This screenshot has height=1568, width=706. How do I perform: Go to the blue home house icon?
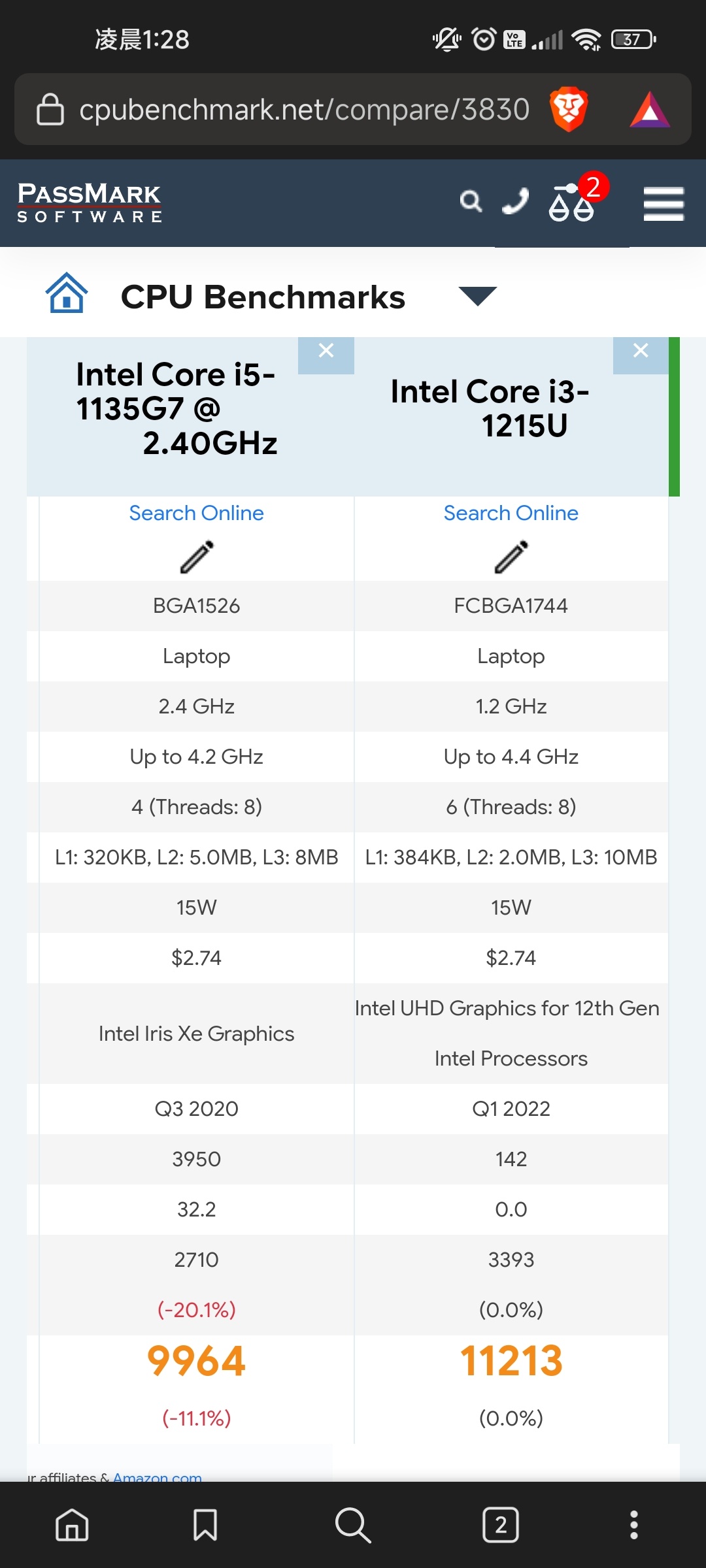pyautogui.click(x=66, y=293)
